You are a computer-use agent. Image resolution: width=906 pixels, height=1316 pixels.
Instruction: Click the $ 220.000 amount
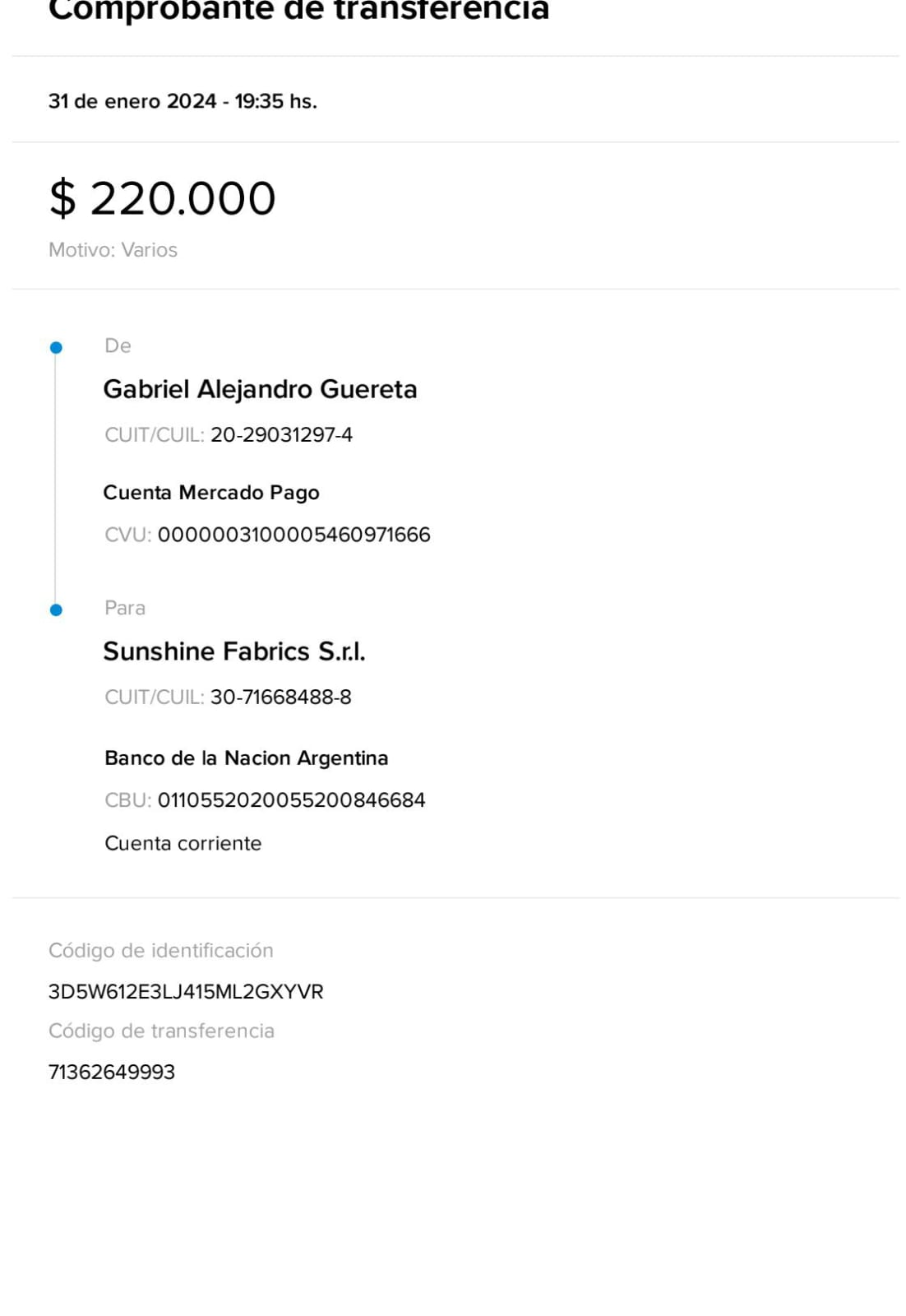tap(162, 199)
